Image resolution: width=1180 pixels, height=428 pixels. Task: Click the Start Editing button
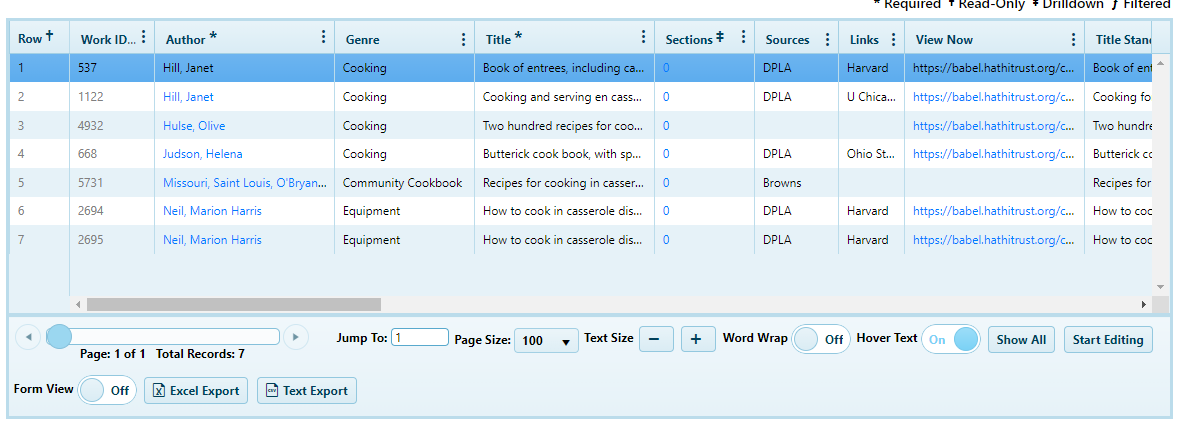point(1107,340)
